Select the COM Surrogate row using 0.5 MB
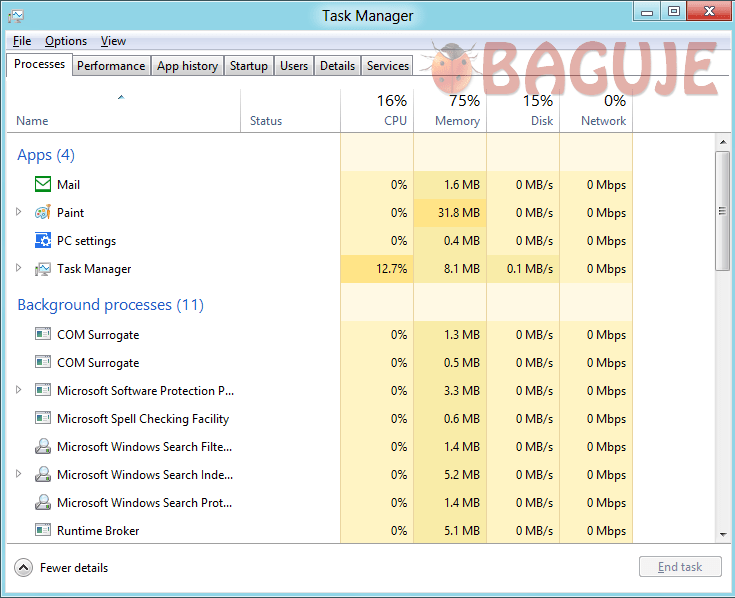Viewport: 735px width, 598px height. tap(320, 363)
